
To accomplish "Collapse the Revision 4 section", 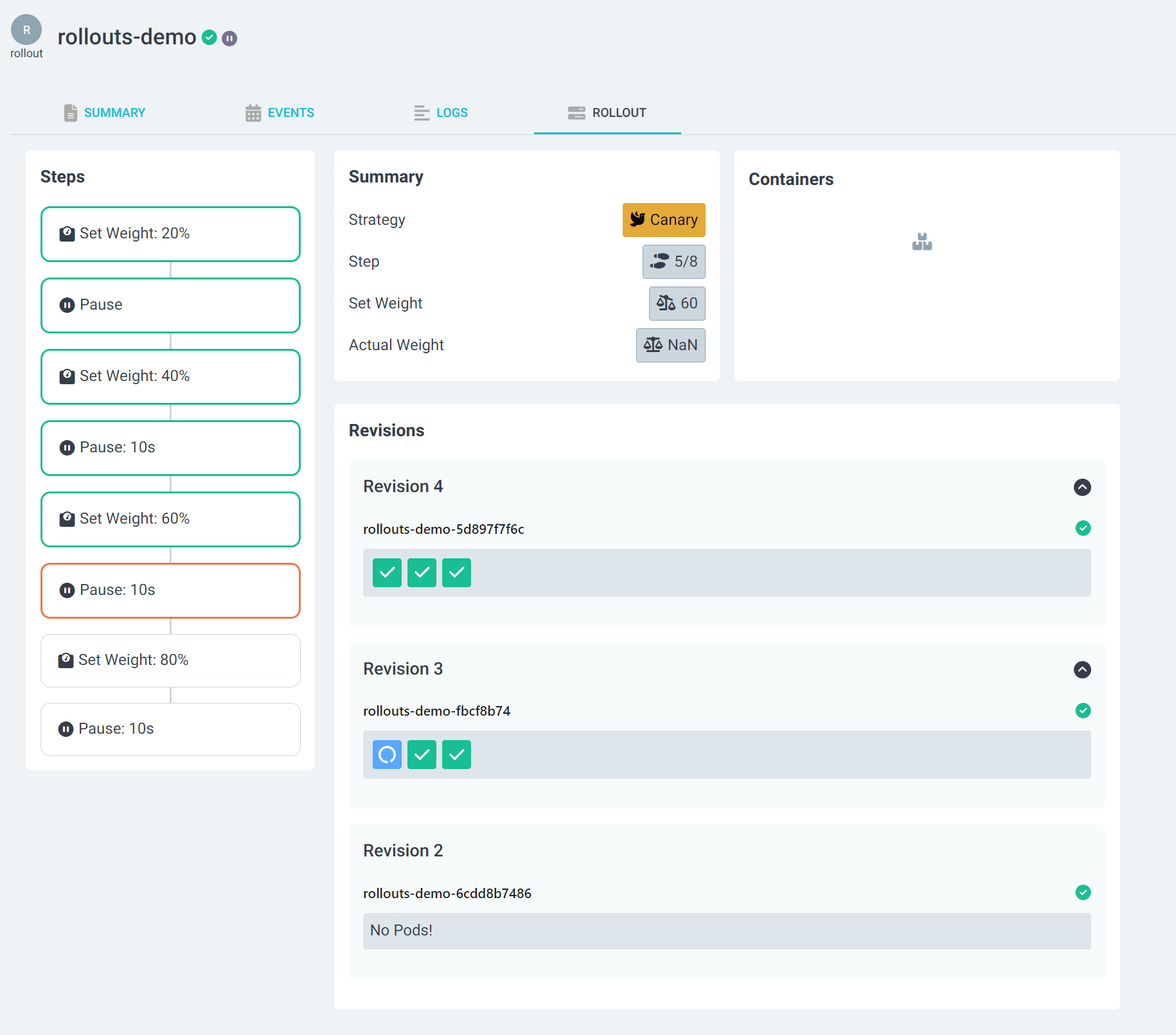I will pyautogui.click(x=1082, y=487).
